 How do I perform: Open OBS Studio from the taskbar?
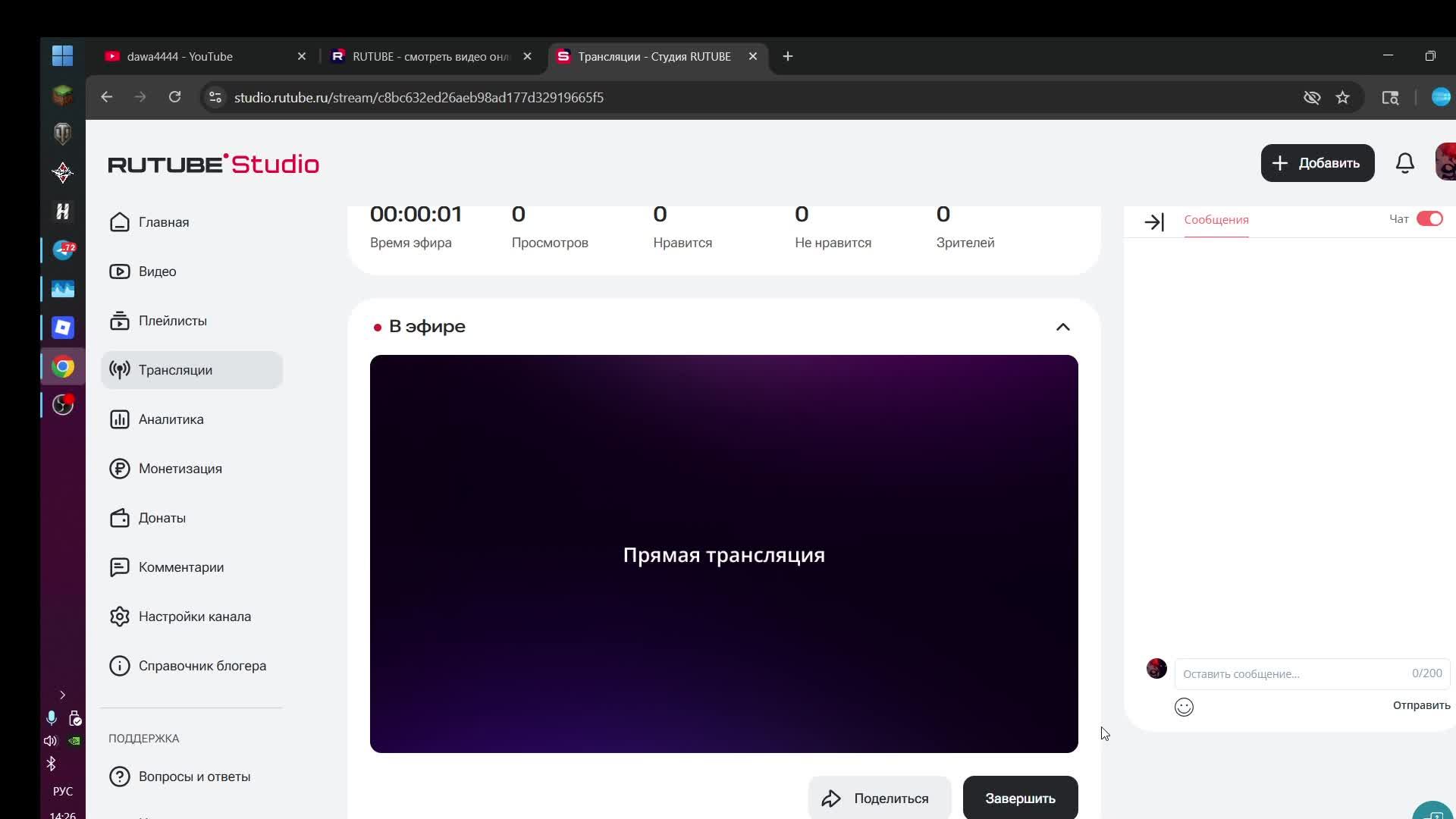pos(63,404)
